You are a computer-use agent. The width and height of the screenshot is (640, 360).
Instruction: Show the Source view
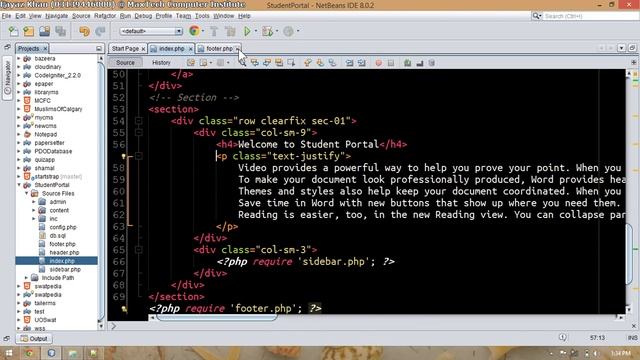click(x=125, y=63)
